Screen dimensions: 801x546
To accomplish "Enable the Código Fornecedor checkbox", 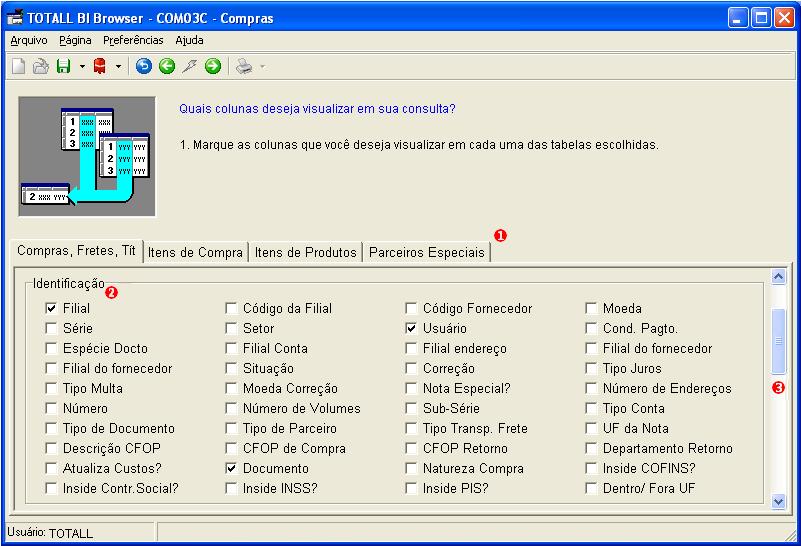I will (x=411, y=308).
